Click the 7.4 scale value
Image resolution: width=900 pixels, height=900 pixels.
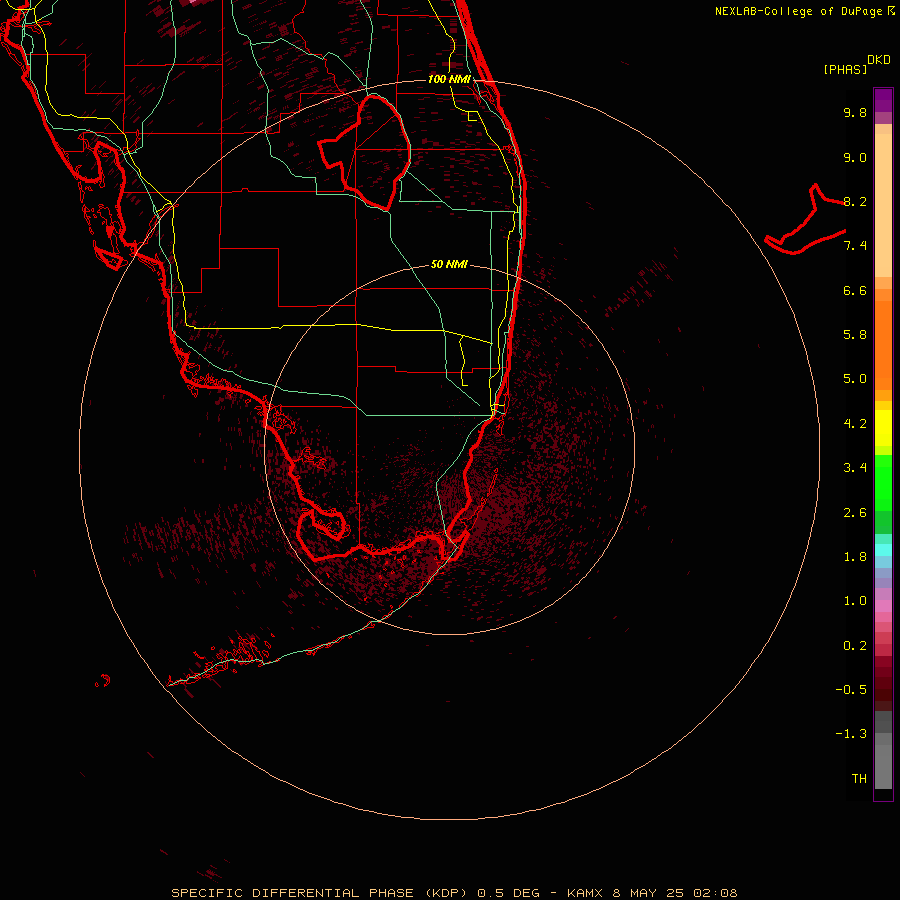pos(855,246)
